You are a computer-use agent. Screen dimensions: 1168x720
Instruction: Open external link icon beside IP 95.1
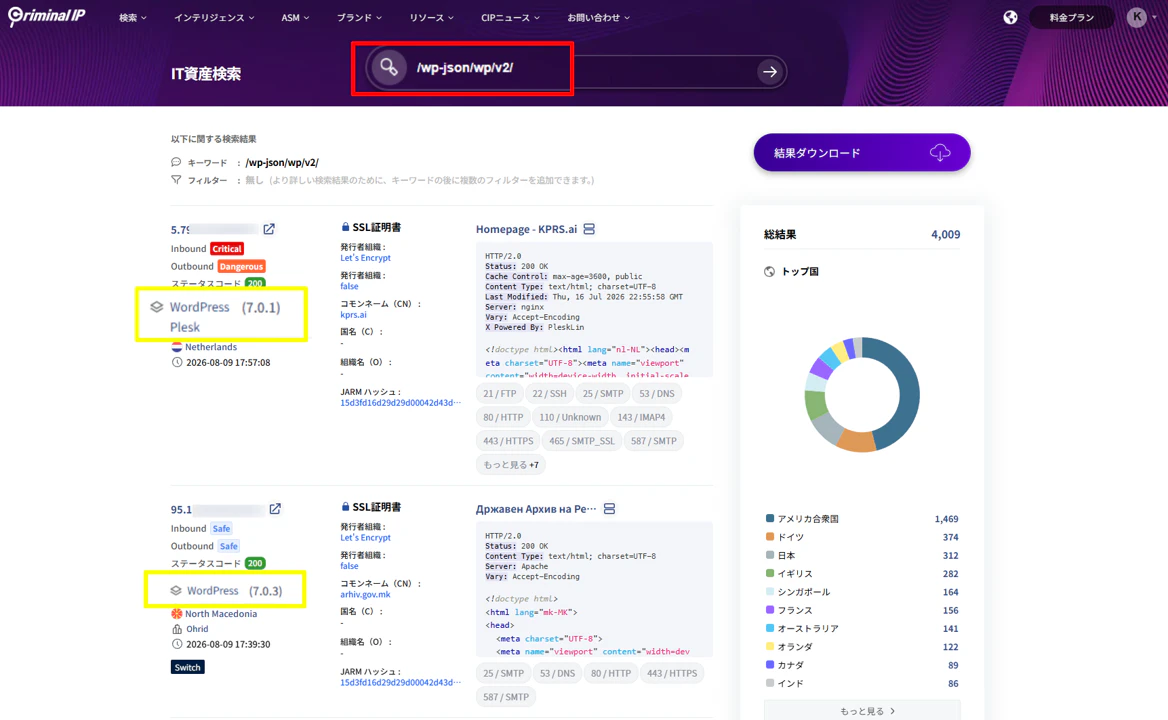[x=275, y=509]
